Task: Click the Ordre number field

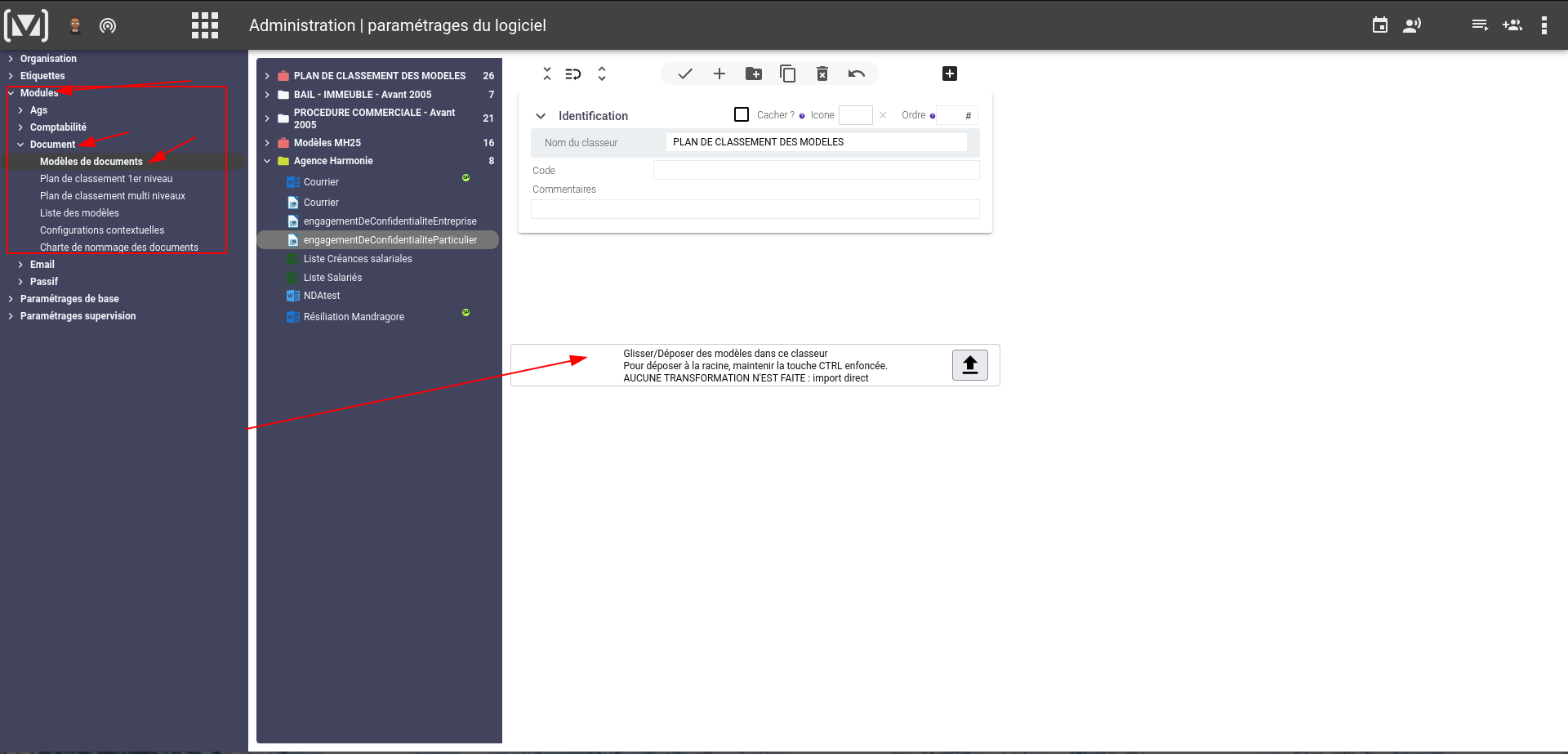Action: [x=957, y=115]
